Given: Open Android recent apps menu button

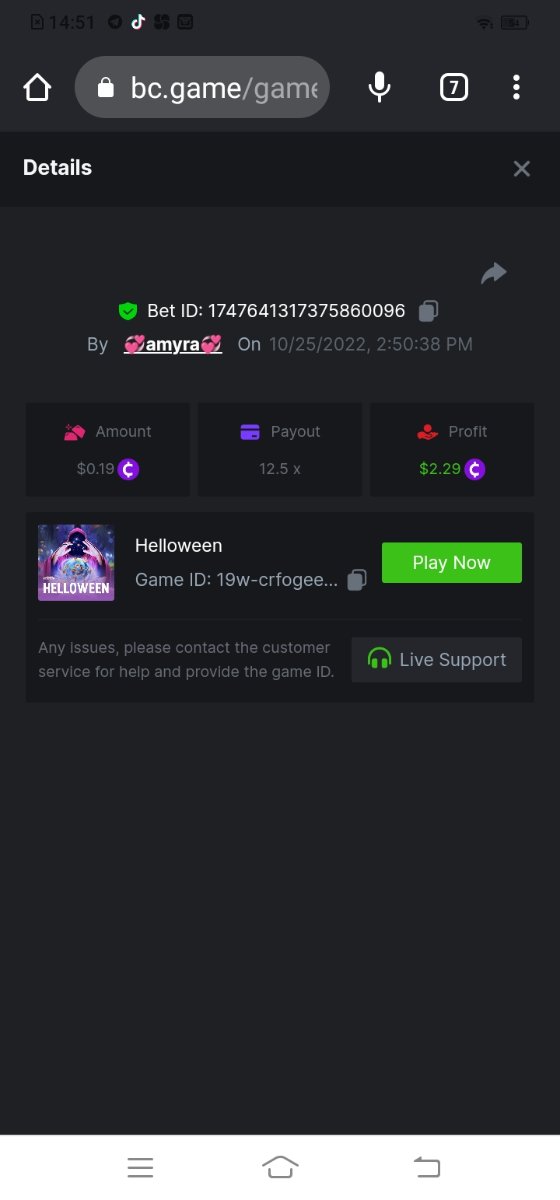Looking at the screenshot, I should (x=140, y=1167).
